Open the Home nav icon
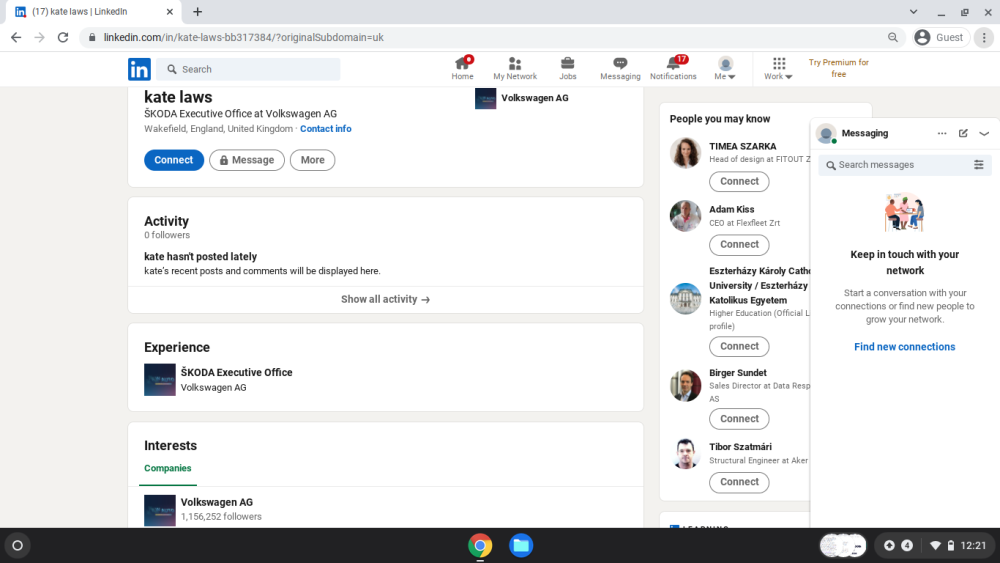 462,68
